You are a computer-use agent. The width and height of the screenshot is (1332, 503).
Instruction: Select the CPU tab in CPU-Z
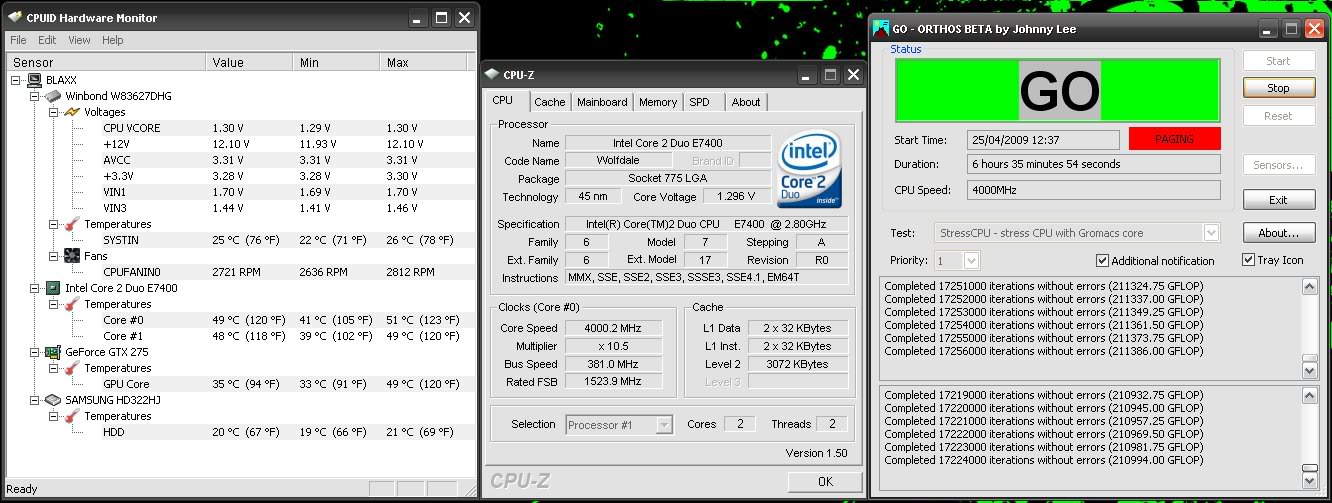tap(503, 100)
